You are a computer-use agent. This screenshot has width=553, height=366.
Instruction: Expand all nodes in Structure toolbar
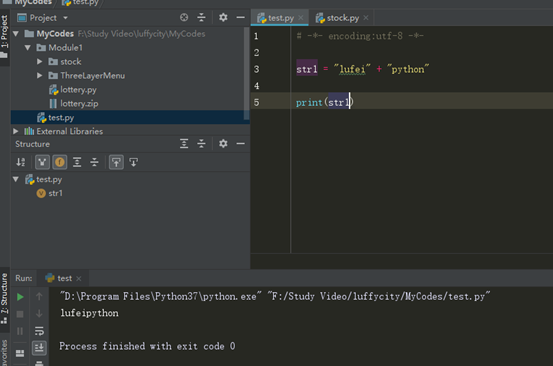click(77, 162)
